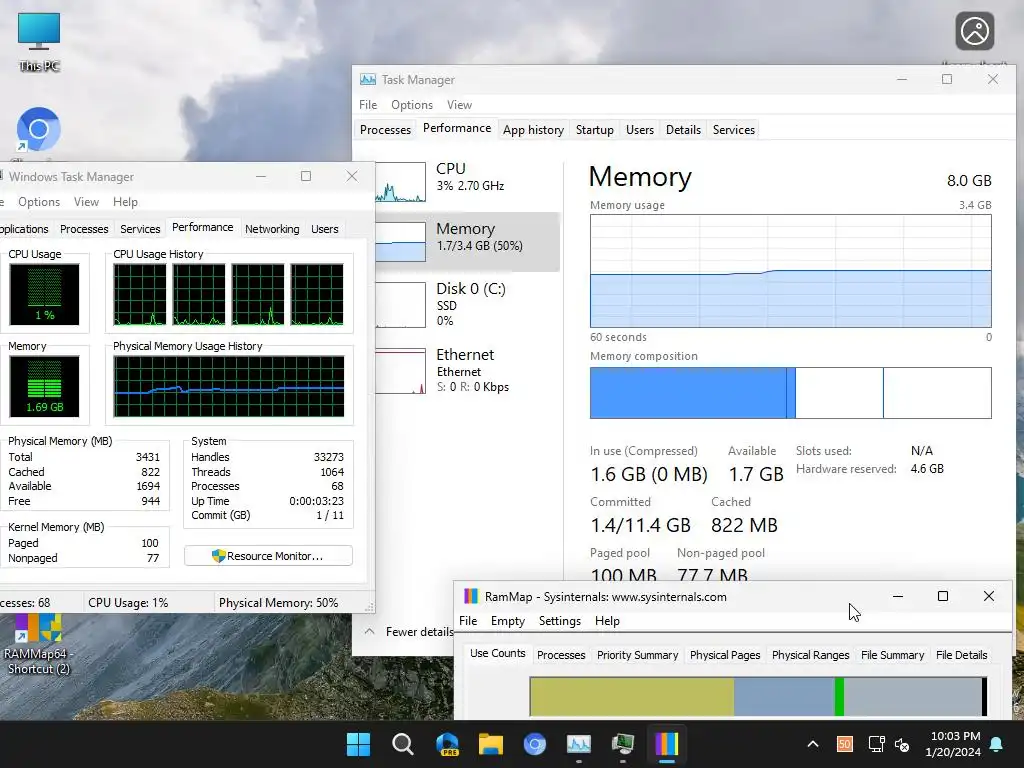This screenshot has width=1024, height=768.
Task: Open Edge PRE browser in taskbar
Action: coord(447,744)
